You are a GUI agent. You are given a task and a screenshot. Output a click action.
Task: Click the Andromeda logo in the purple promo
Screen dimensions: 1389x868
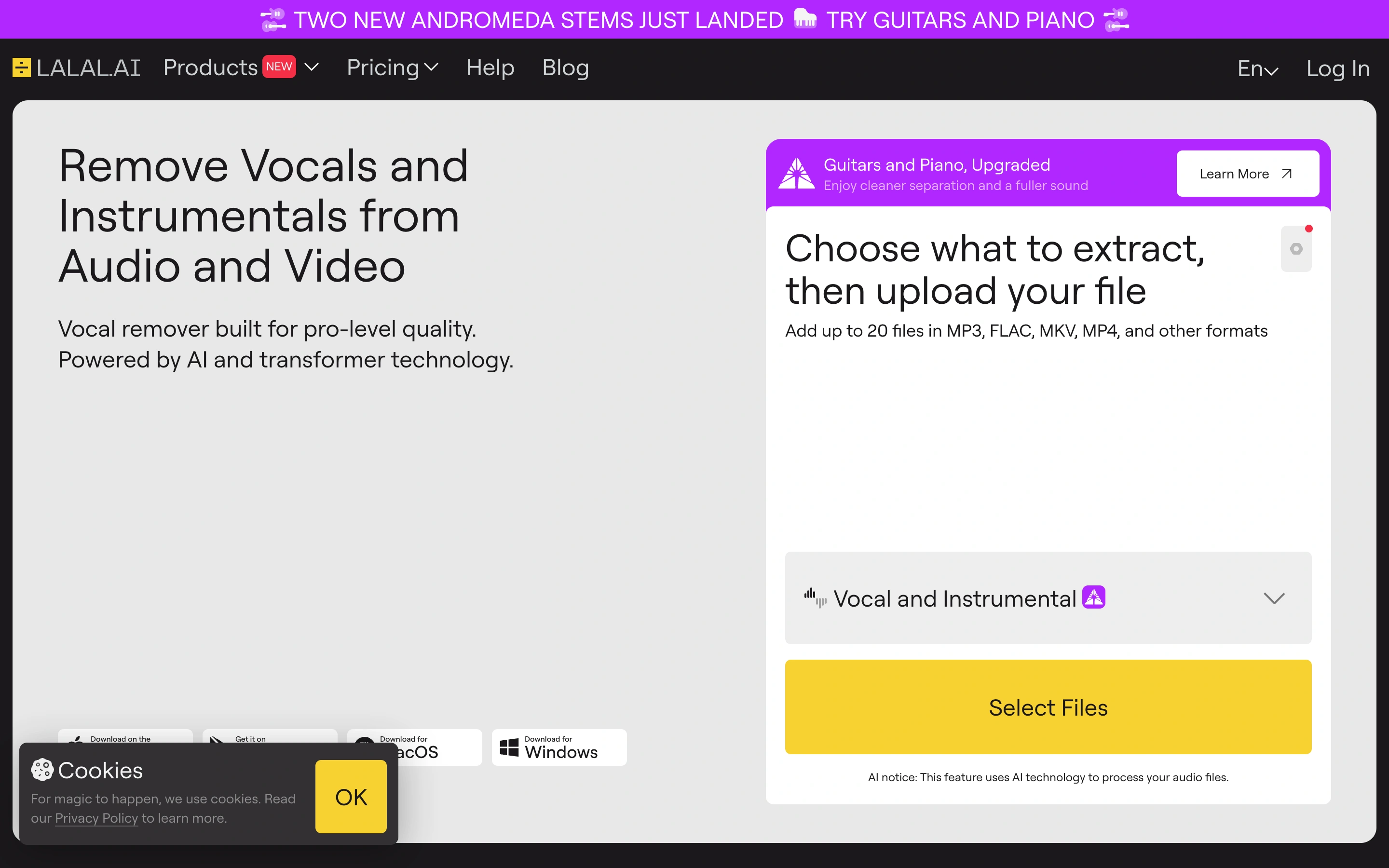[797, 173]
